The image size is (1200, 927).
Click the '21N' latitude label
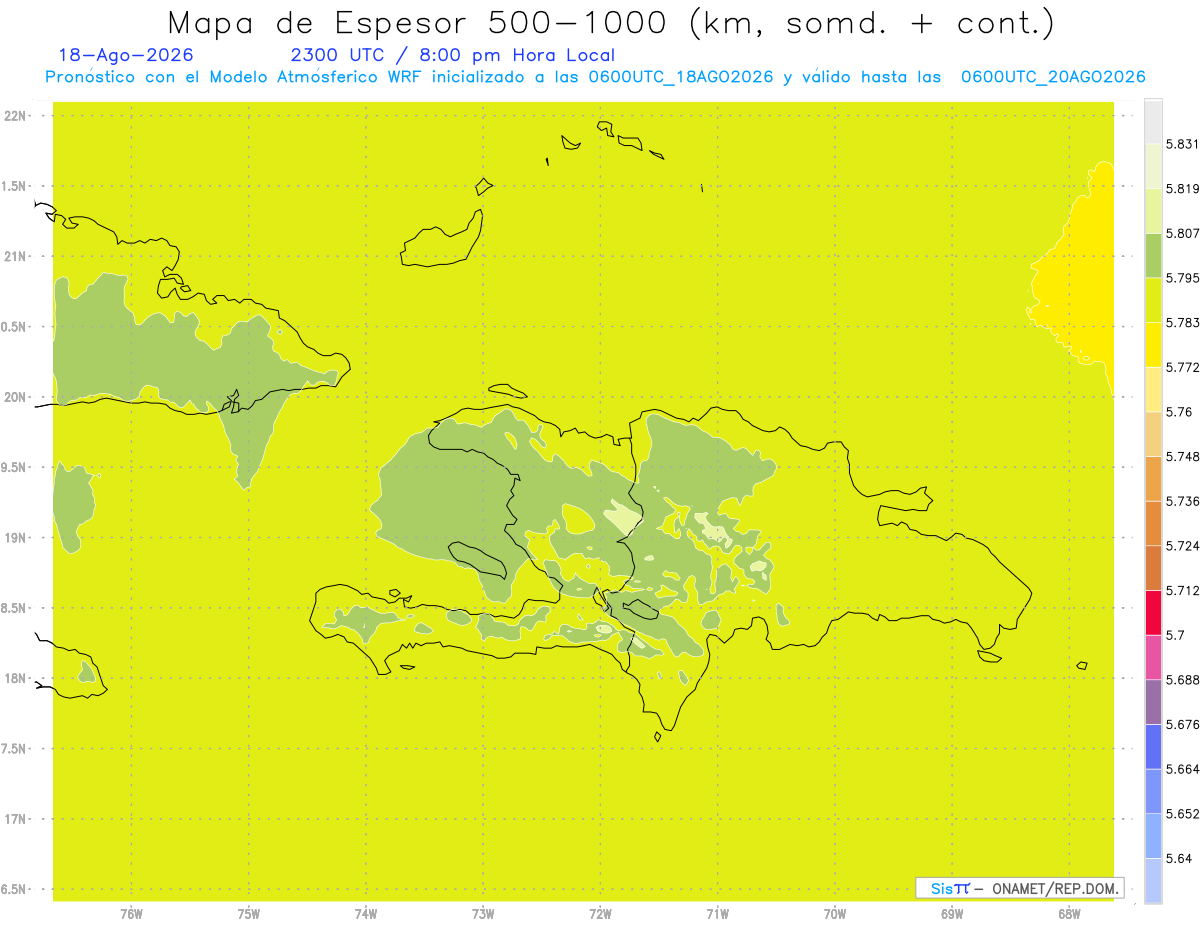[15, 257]
